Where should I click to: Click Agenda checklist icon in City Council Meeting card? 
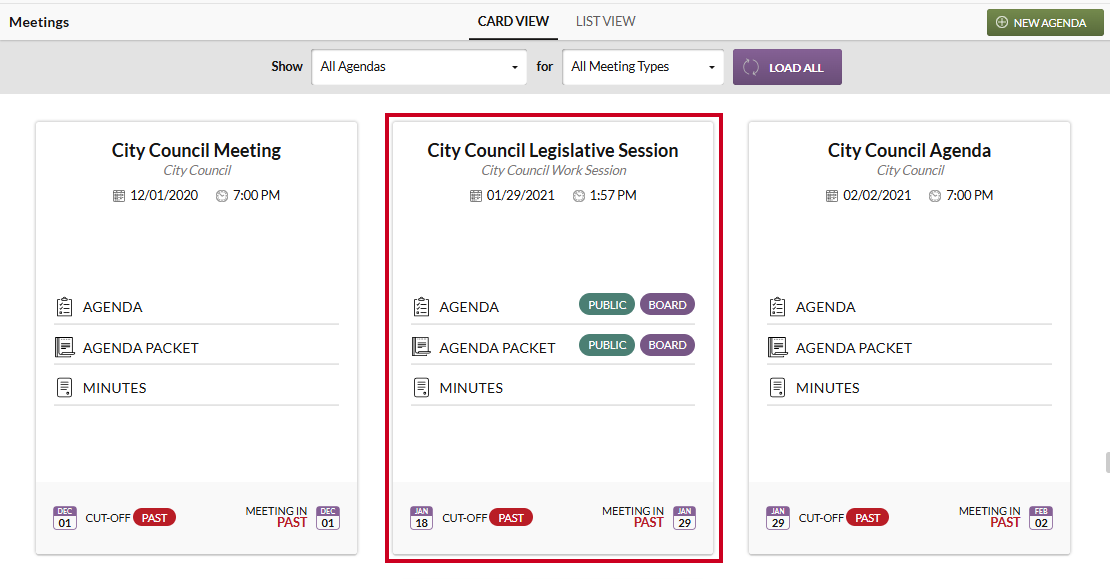(64, 306)
